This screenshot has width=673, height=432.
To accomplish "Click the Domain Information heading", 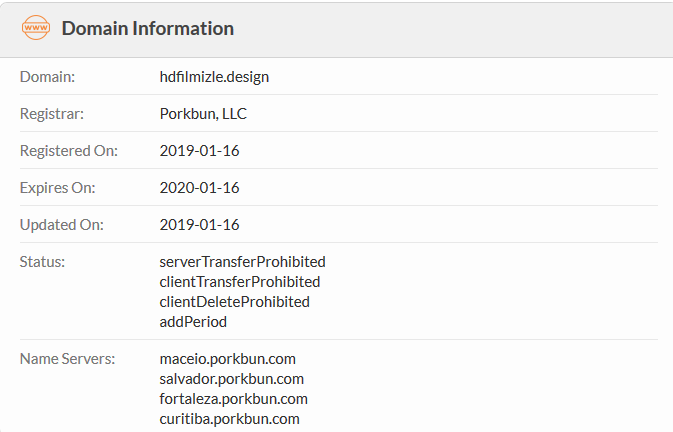I will pyautogui.click(x=148, y=28).
